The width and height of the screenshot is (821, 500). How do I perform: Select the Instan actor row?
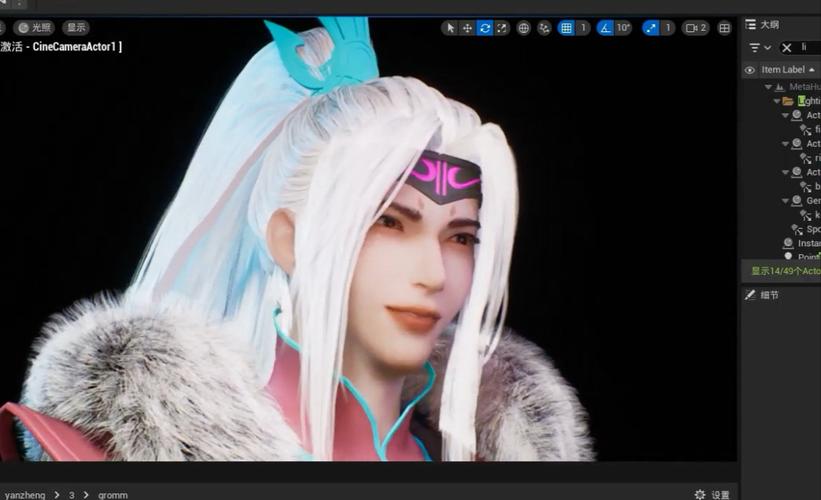pyautogui.click(x=802, y=243)
